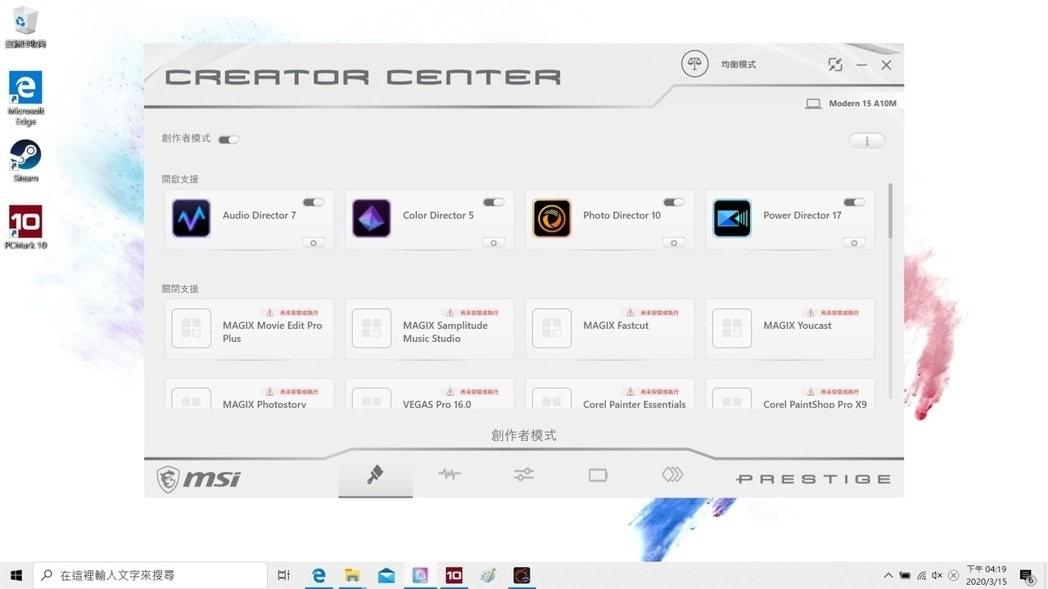Open PCMark 10 from the taskbar
The width and height of the screenshot is (1048, 589).
pyautogui.click(x=454, y=575)
